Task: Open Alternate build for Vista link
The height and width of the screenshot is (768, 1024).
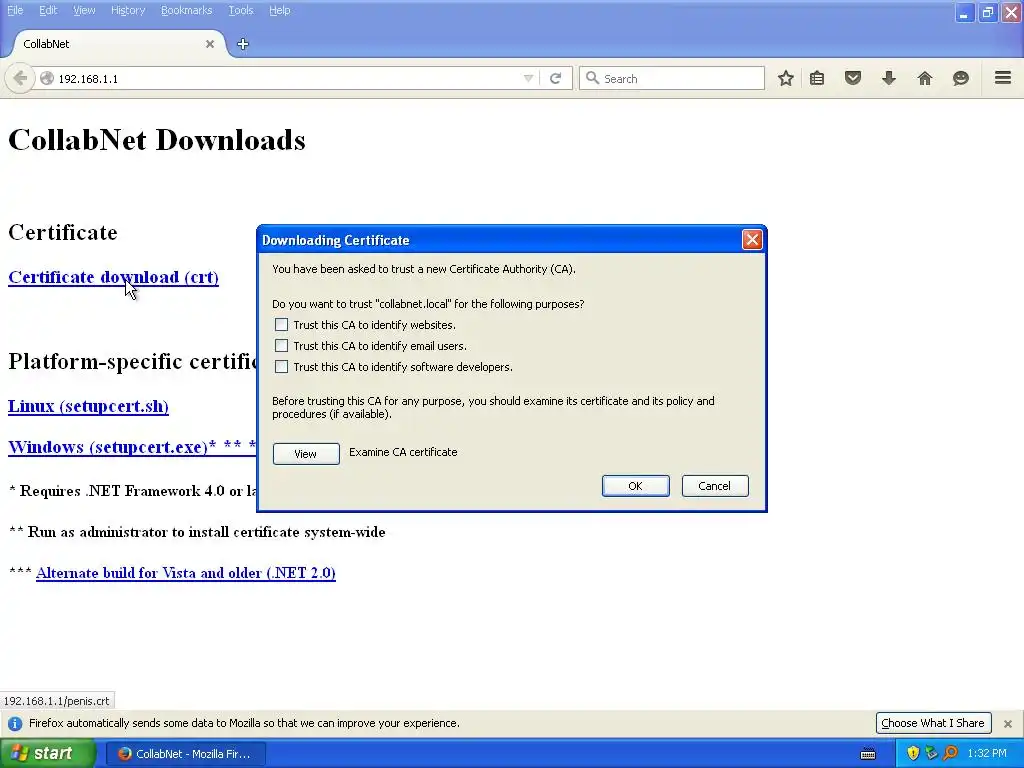Action: pos(185,573)
